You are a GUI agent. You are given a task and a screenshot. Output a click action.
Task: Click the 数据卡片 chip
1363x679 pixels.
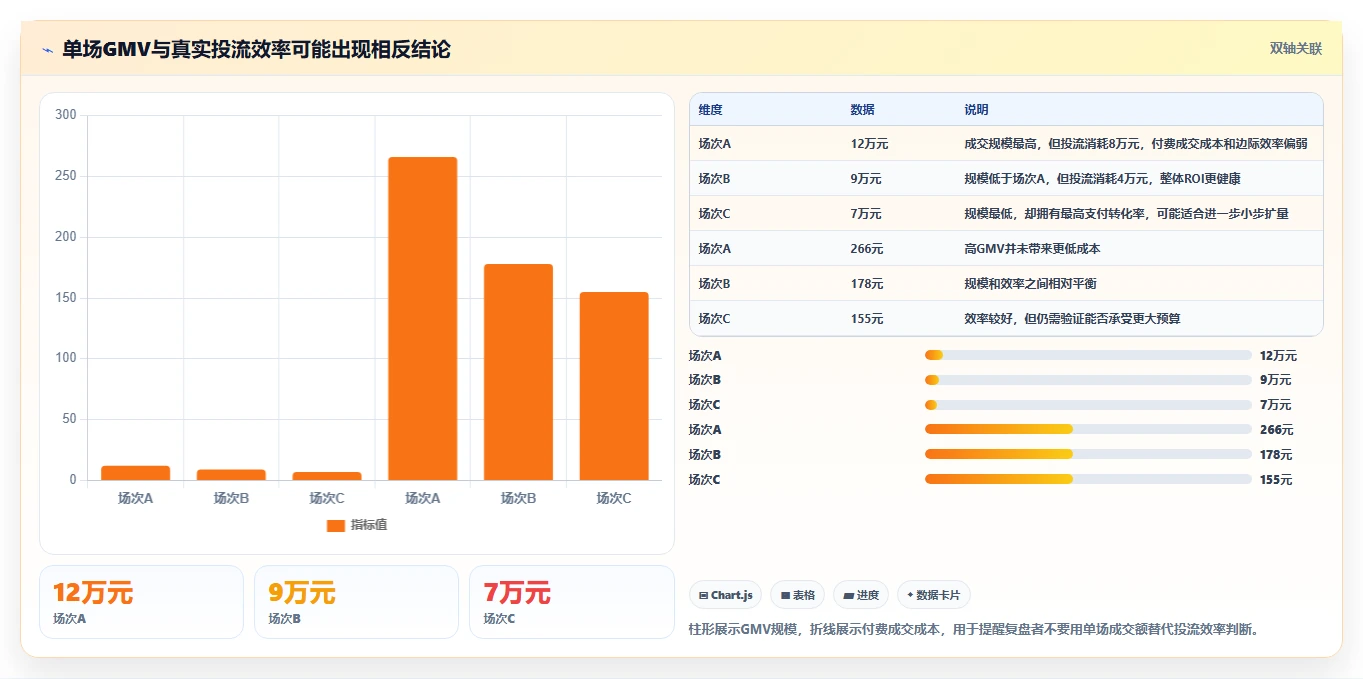coord(933,595)
